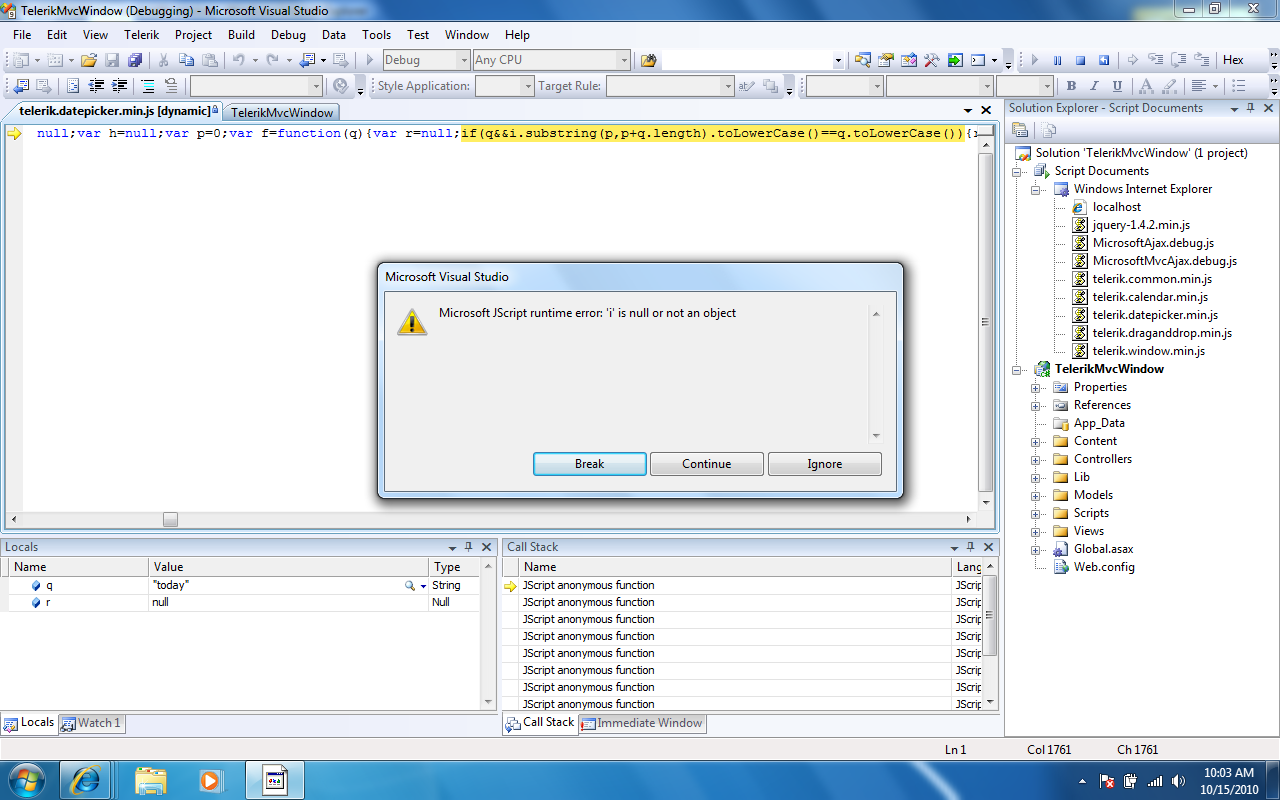Viewport: 1280px width, 800px height.
Task: Expand the Views folder
Action: pos(1036,531)
